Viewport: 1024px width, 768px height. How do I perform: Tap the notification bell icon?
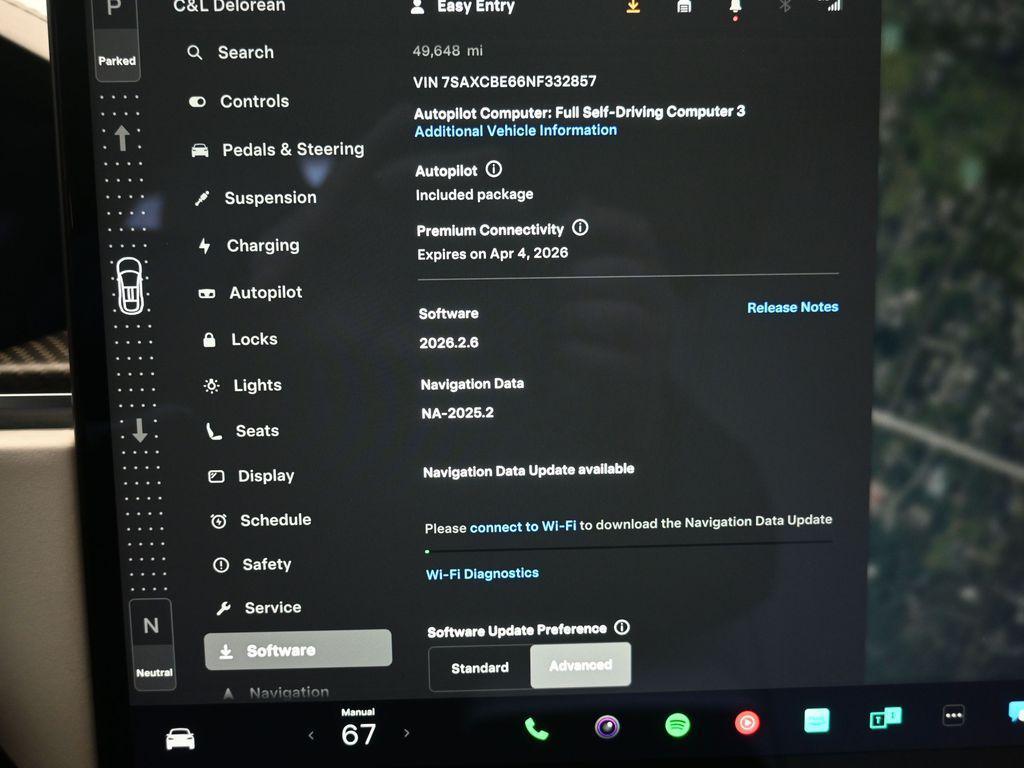tap(736, 7)
